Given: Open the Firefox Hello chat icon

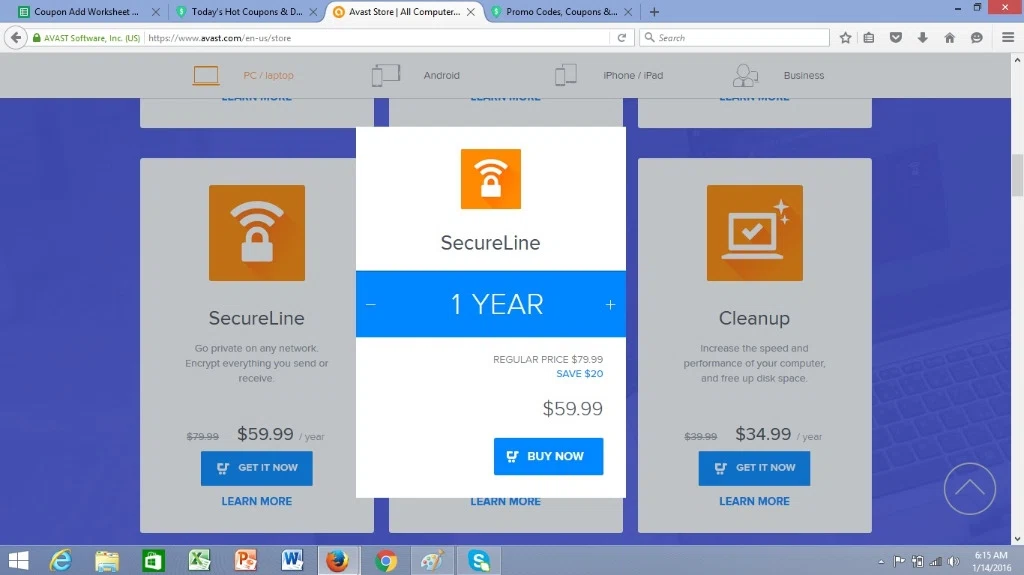Looking at the screenshot, I should click(x=976, y=38).
